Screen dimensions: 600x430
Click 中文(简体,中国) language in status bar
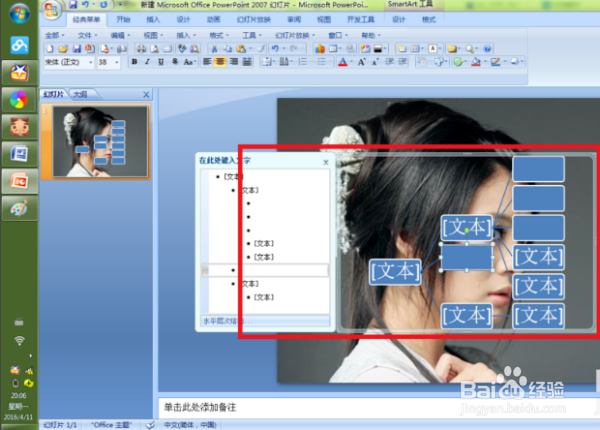[x=190, y=425]
